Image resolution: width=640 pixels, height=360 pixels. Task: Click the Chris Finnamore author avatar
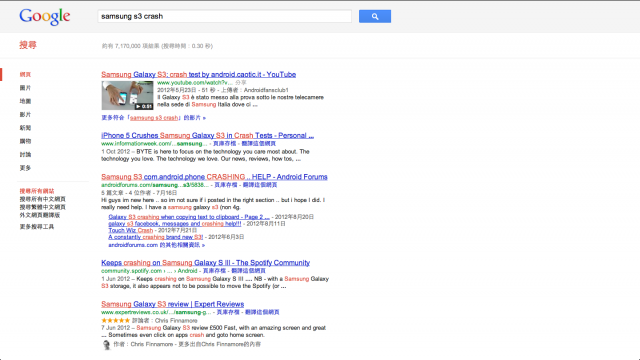tap(106, 345)
